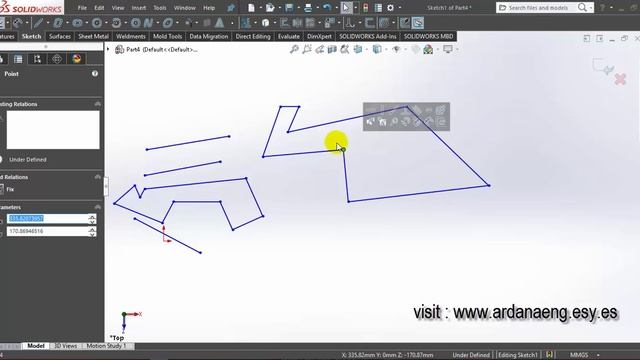Click the selected green sketch point

[344, 150]
